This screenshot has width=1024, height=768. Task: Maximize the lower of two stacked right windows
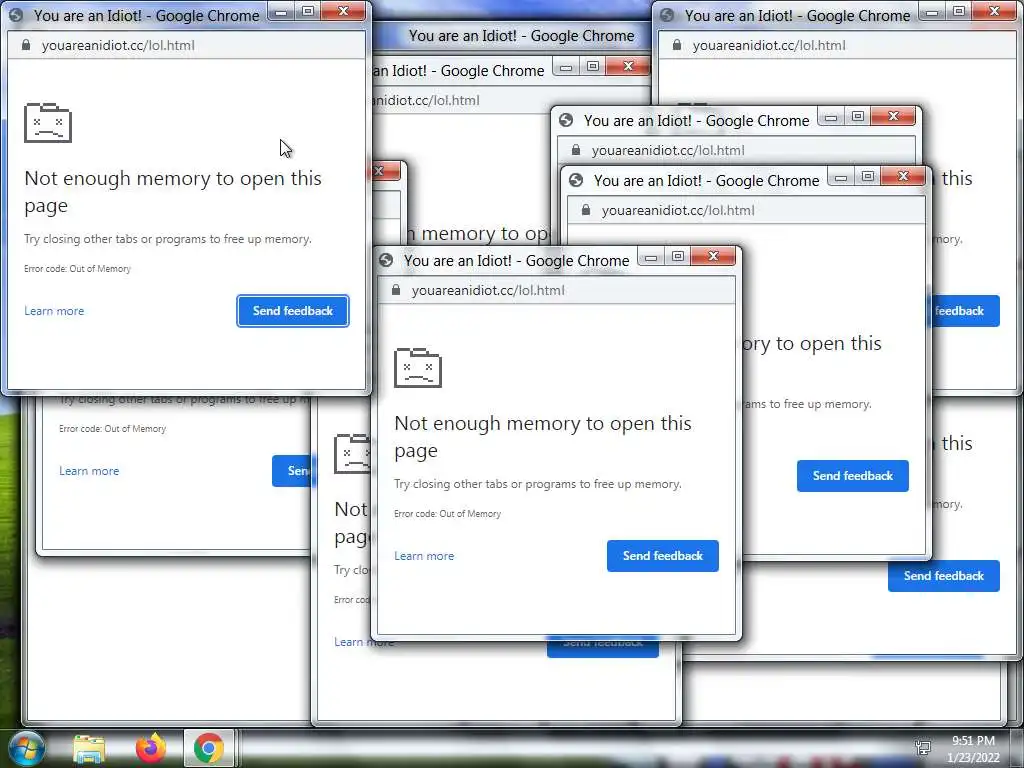(867, 176)
